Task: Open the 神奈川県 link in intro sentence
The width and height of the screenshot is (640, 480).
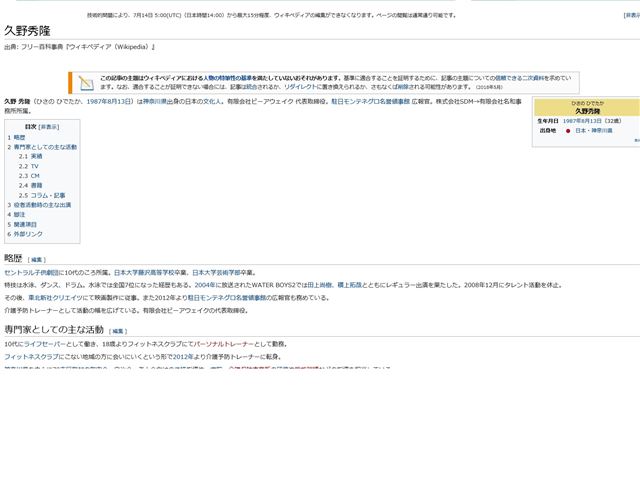Action: 155,101
